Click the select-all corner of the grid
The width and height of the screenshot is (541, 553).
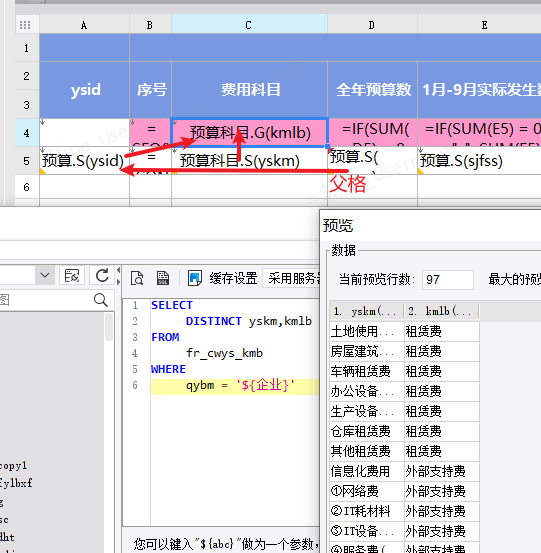[x=25, y=25]
